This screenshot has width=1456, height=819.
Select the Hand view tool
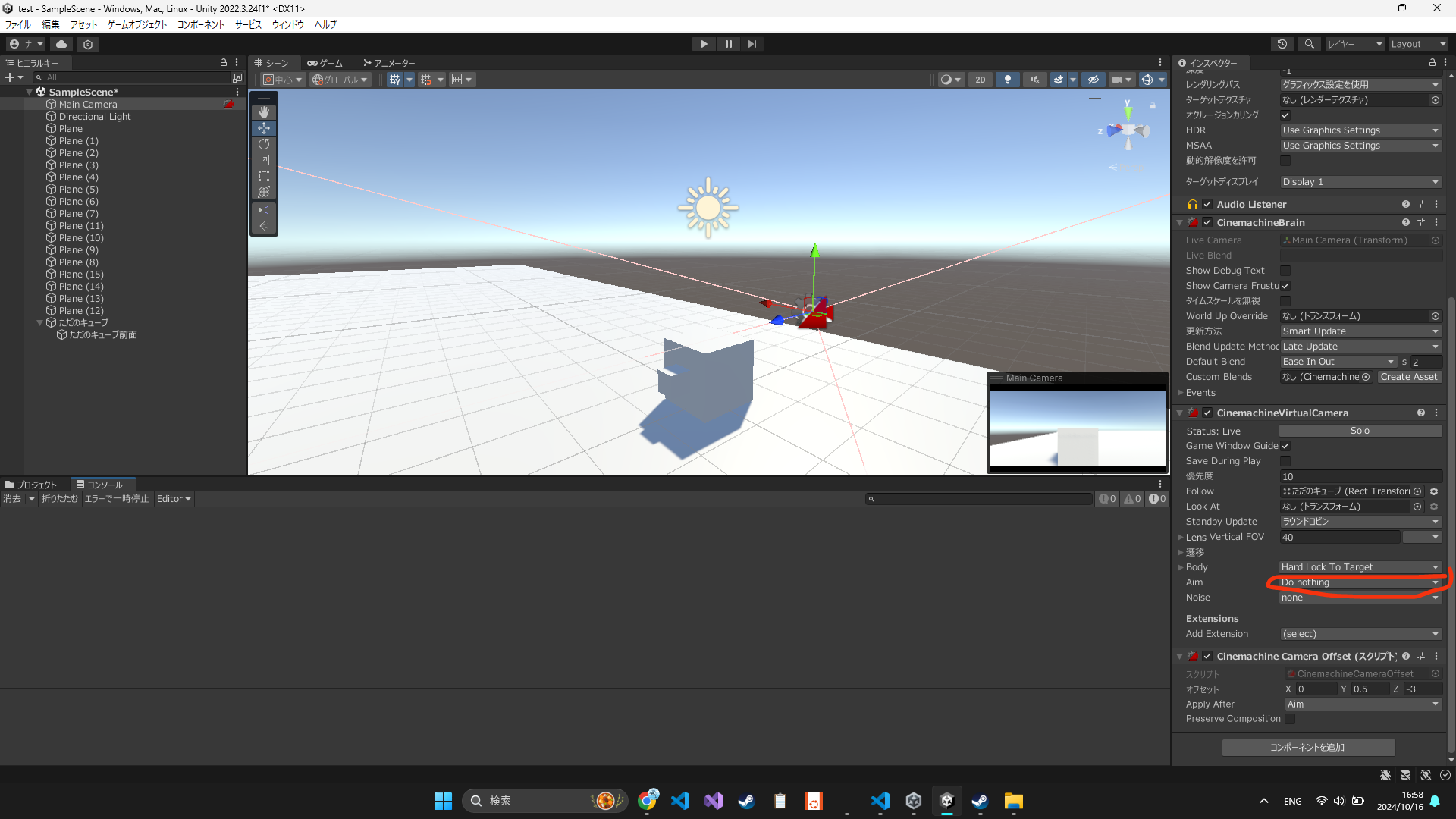tap(264, 112)
